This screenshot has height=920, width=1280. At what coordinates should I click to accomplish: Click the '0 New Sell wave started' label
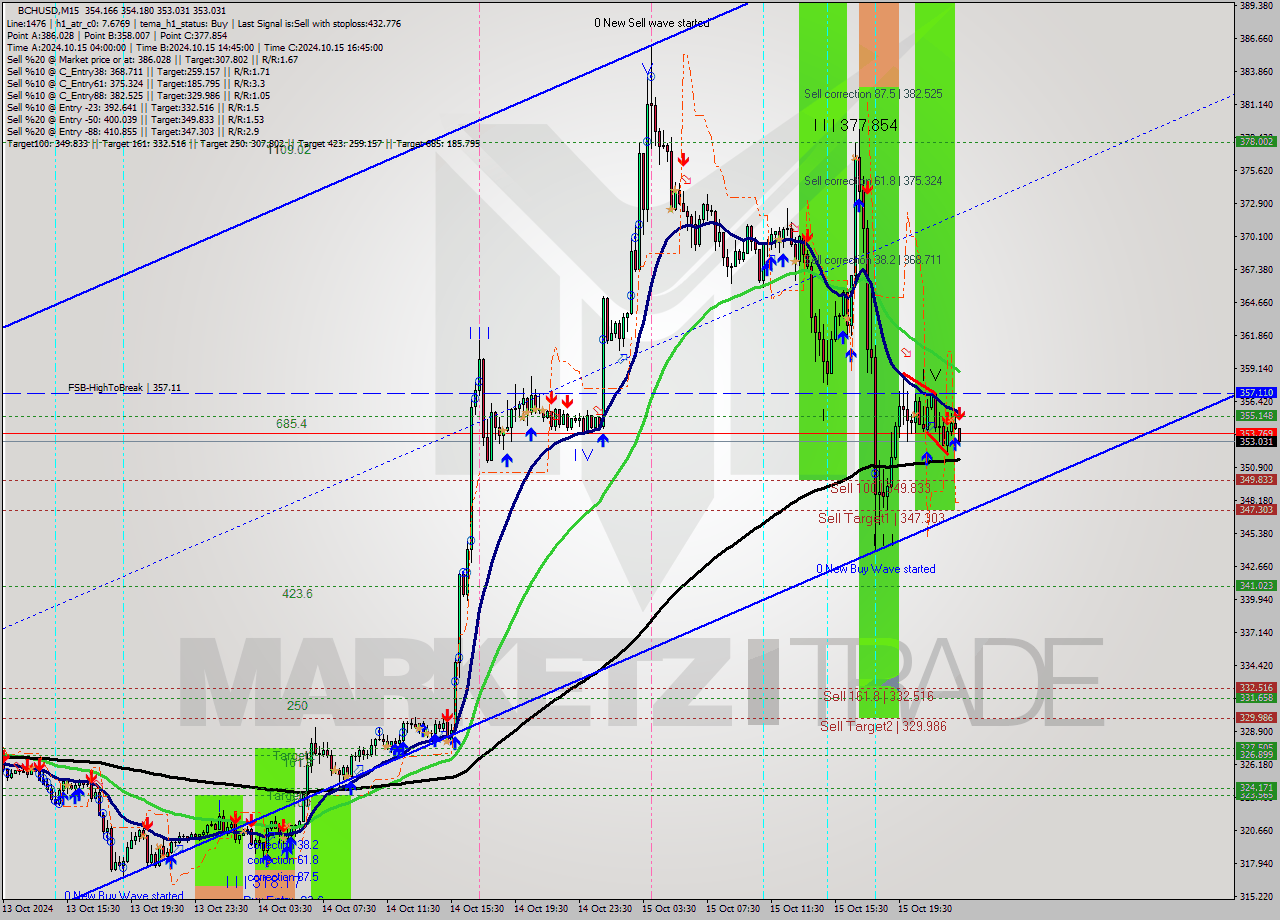[x=651, y=22]
